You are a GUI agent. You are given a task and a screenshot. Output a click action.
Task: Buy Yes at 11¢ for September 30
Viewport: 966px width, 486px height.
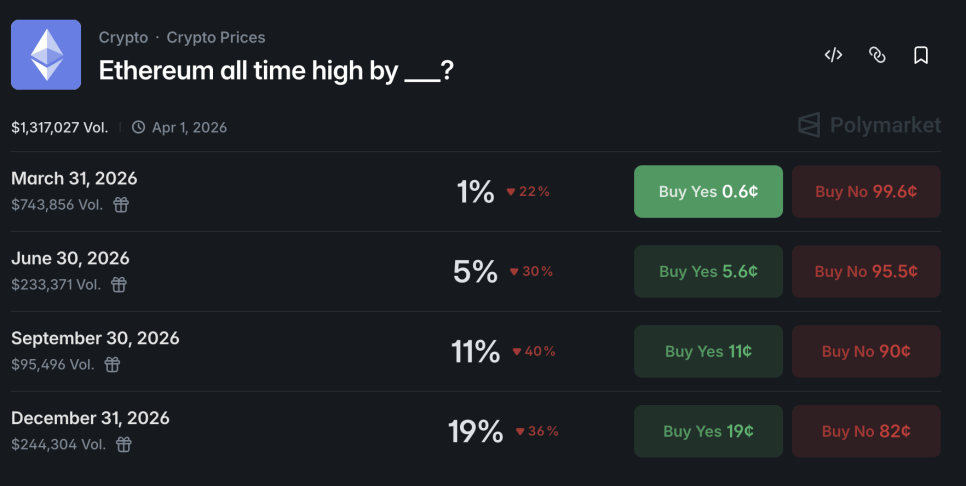(x=708, y=352)
